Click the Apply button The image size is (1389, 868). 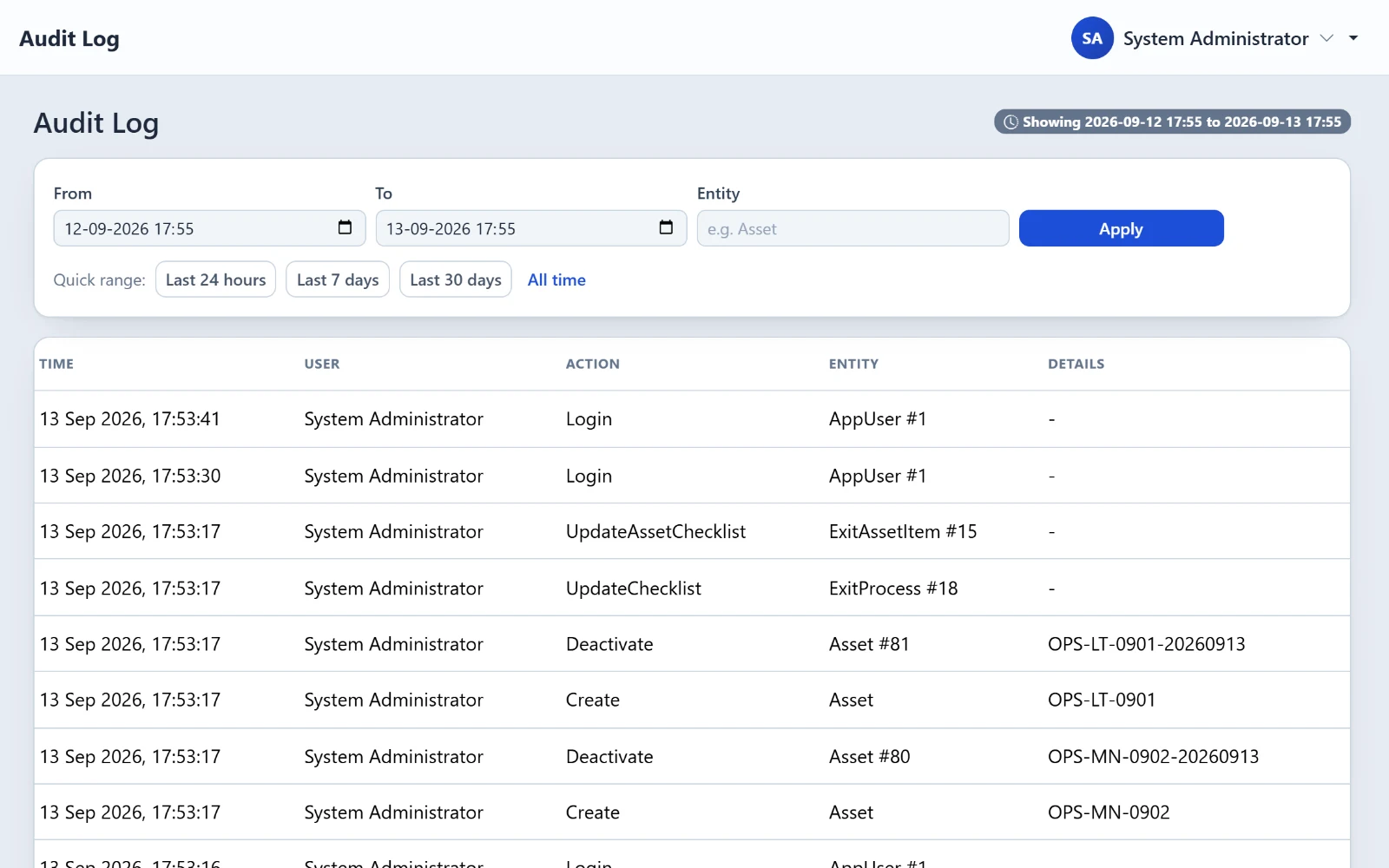pos(1121,228)
